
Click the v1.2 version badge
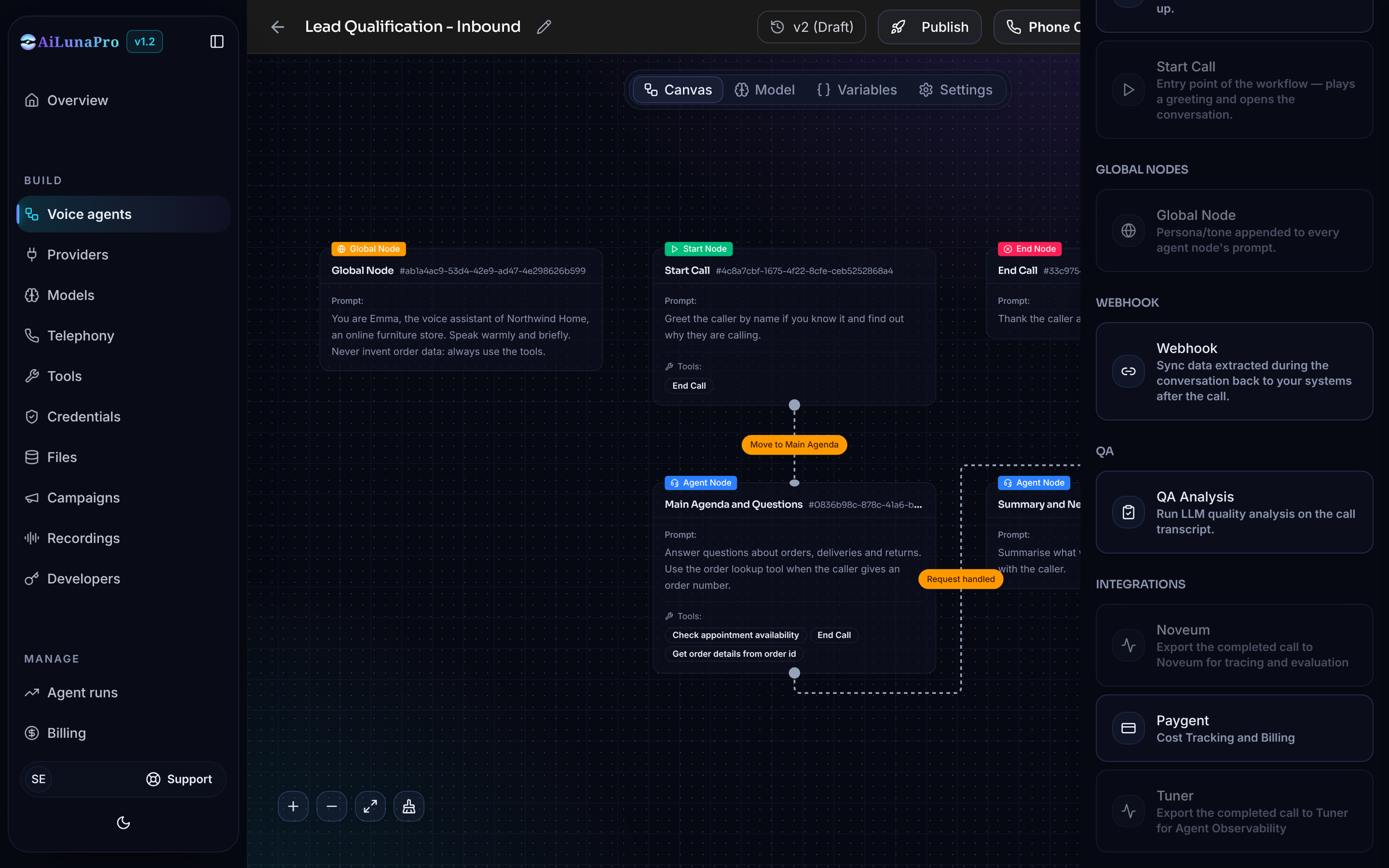[145, 42]
